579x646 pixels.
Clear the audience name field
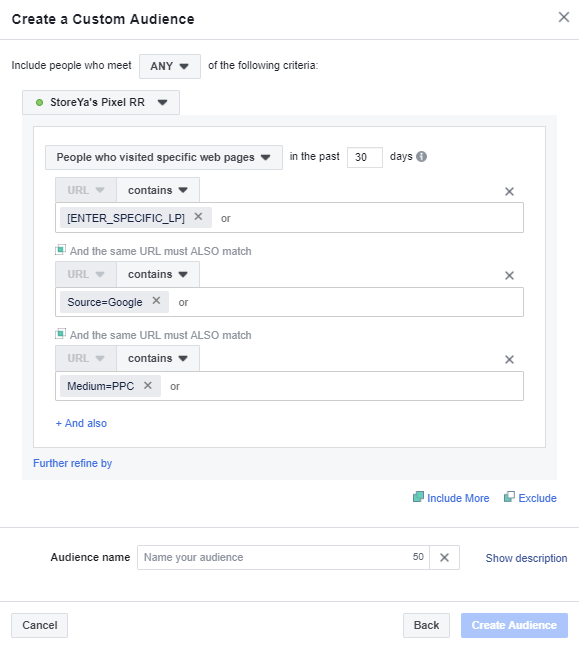click(x=444, y=557)
